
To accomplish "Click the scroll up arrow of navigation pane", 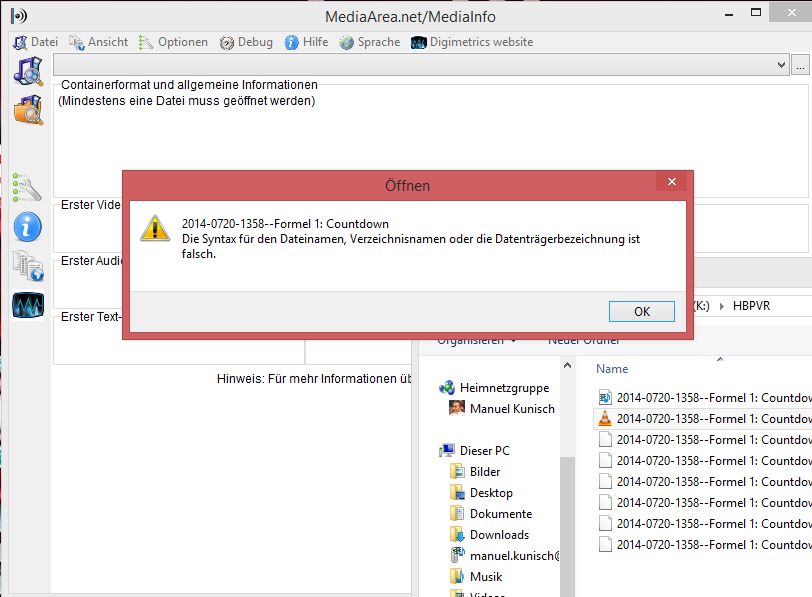I will (568, 366).
